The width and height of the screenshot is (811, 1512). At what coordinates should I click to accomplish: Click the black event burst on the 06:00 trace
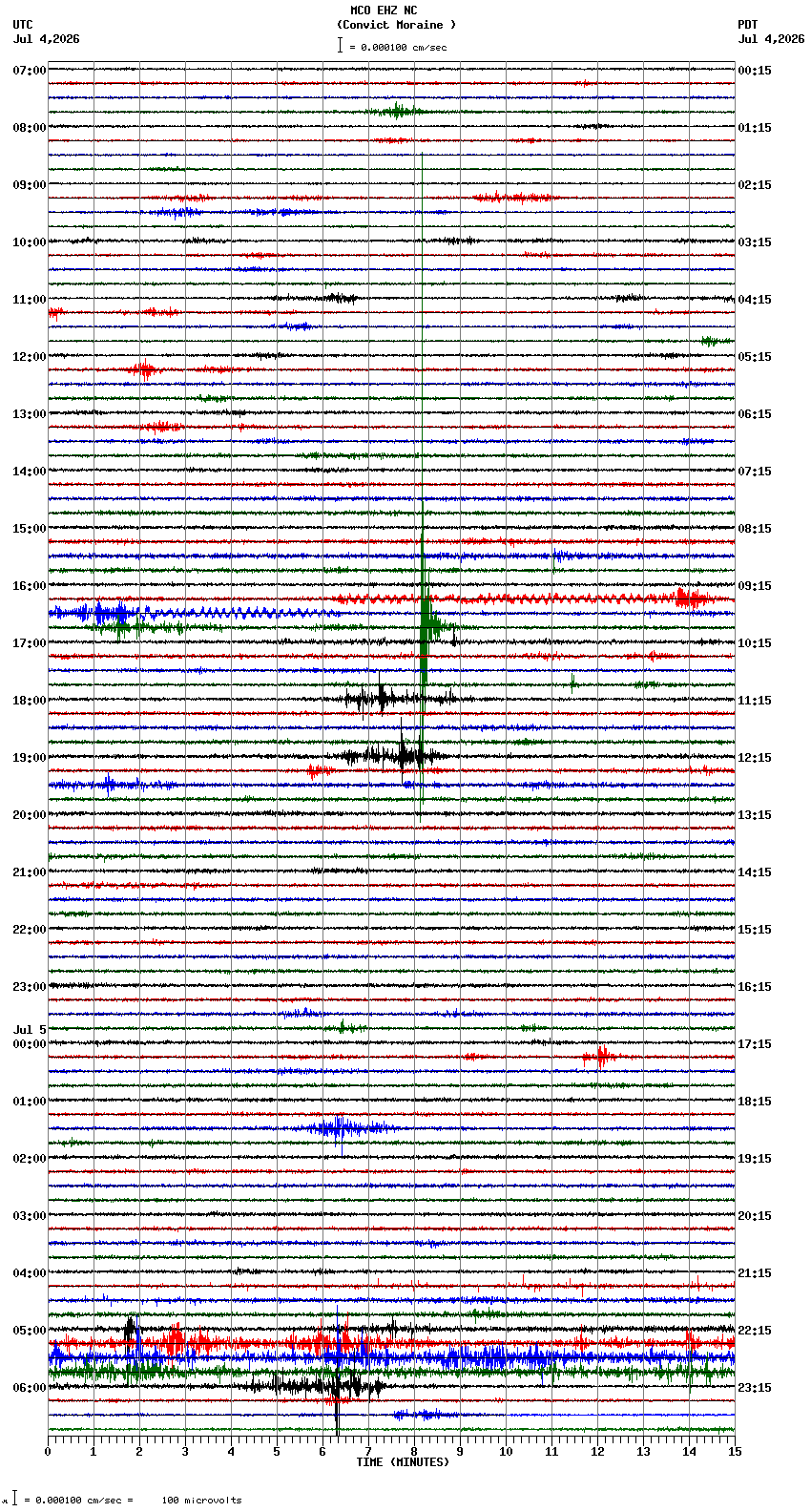315,1384
